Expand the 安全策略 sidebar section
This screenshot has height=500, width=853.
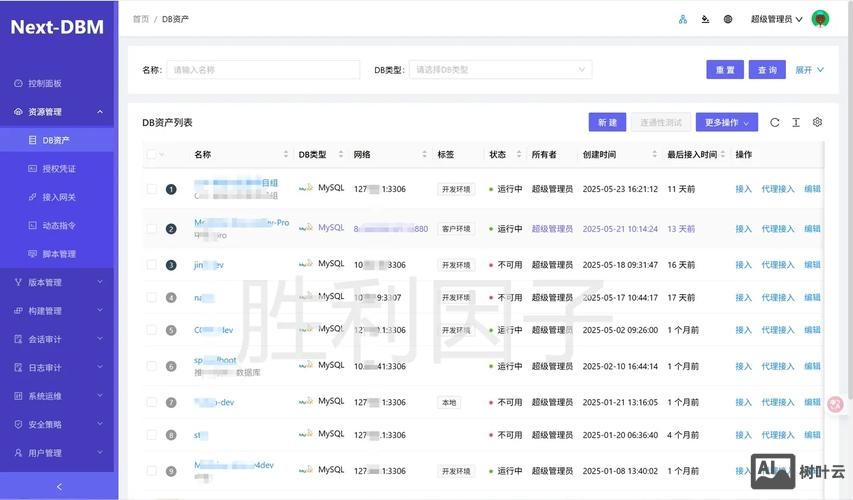click(57, 424)
